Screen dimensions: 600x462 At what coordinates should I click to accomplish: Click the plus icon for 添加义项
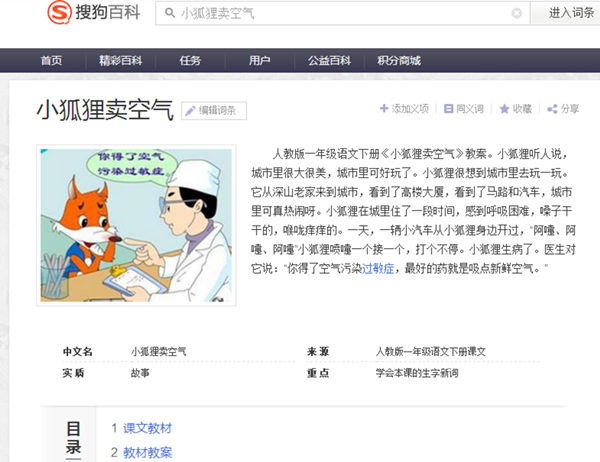[x=384, y=109]
